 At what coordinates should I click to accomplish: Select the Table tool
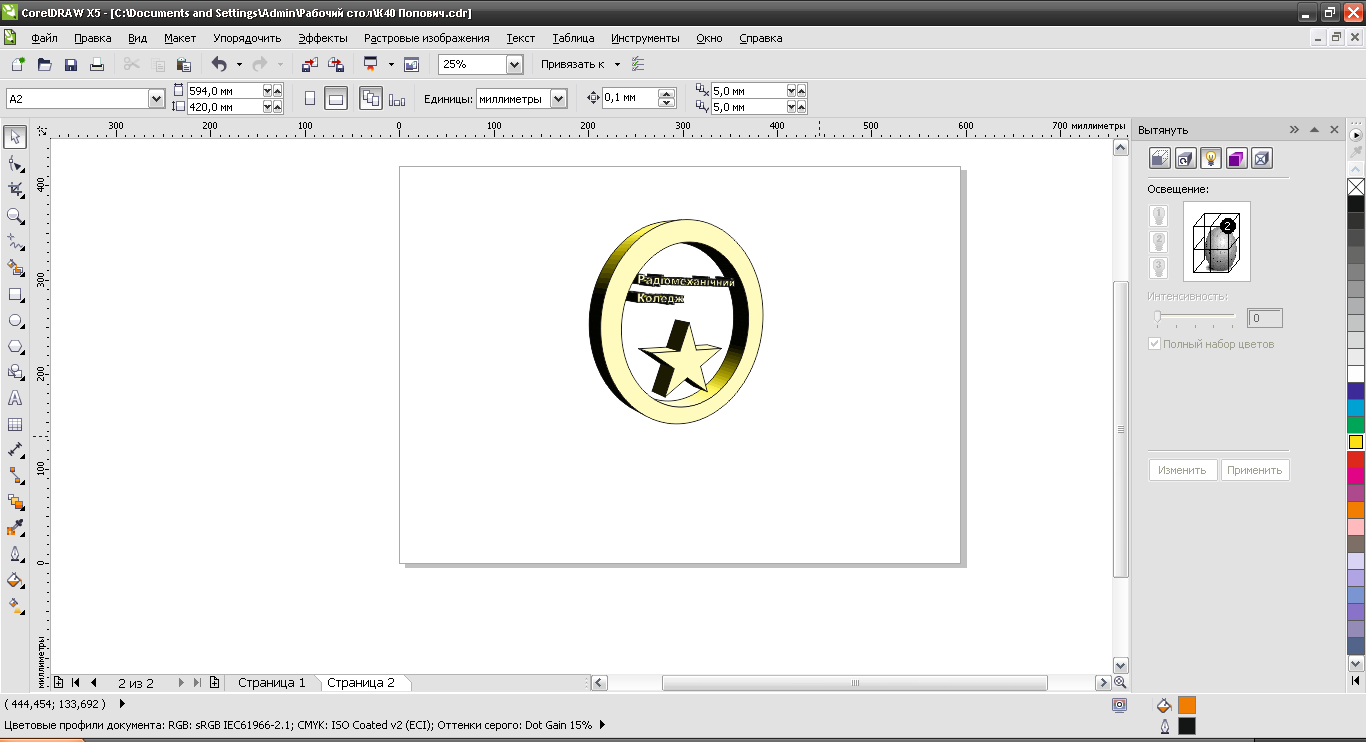point(15,424)
